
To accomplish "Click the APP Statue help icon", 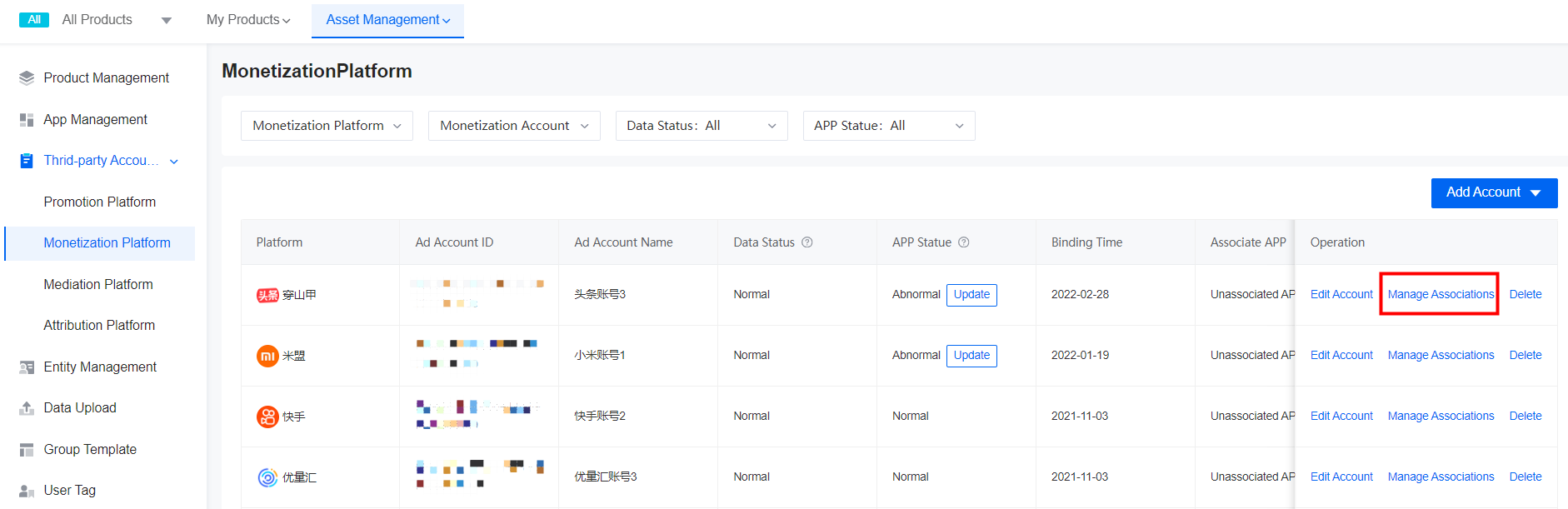I will coord(963,242).
